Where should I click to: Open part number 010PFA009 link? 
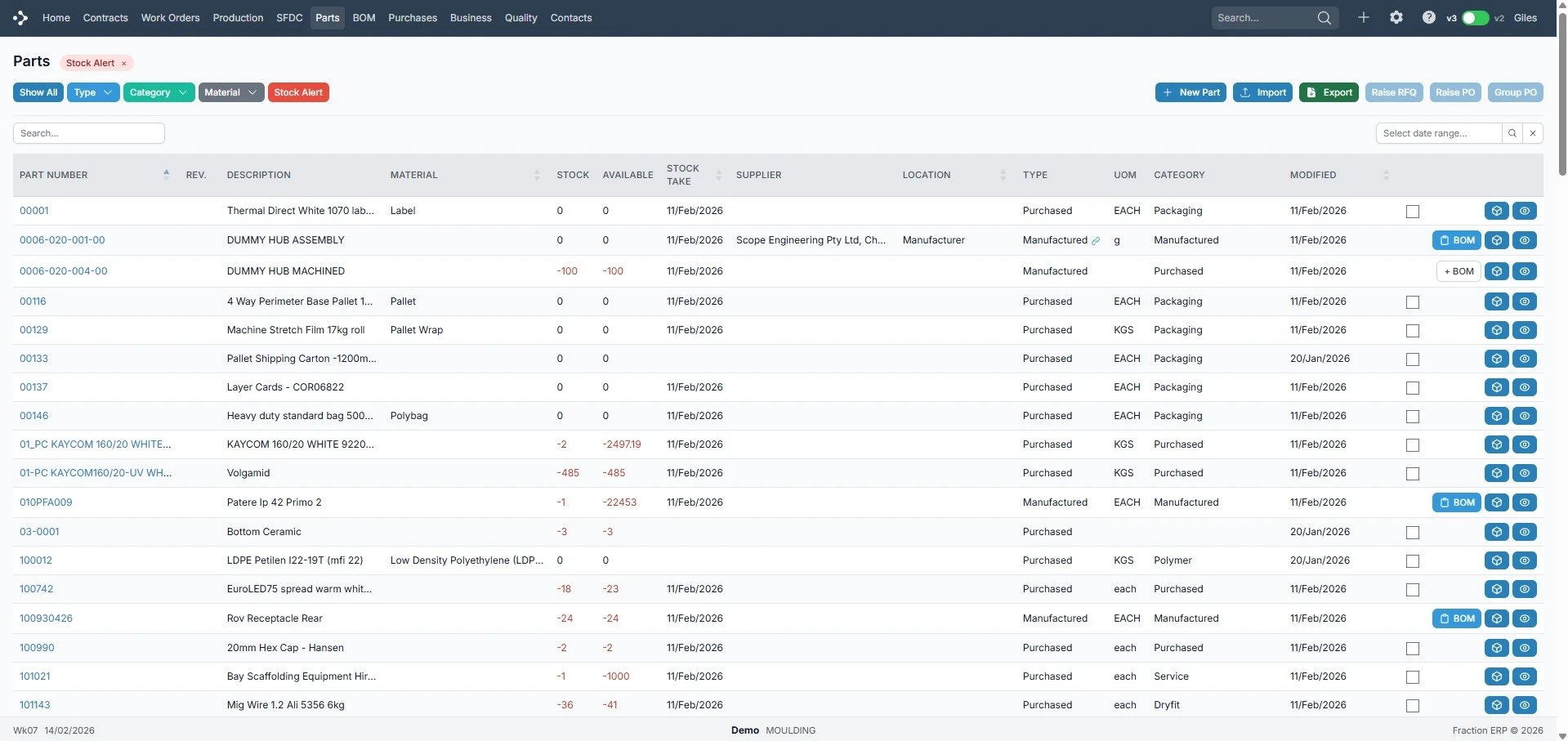(x=46, y=502)
